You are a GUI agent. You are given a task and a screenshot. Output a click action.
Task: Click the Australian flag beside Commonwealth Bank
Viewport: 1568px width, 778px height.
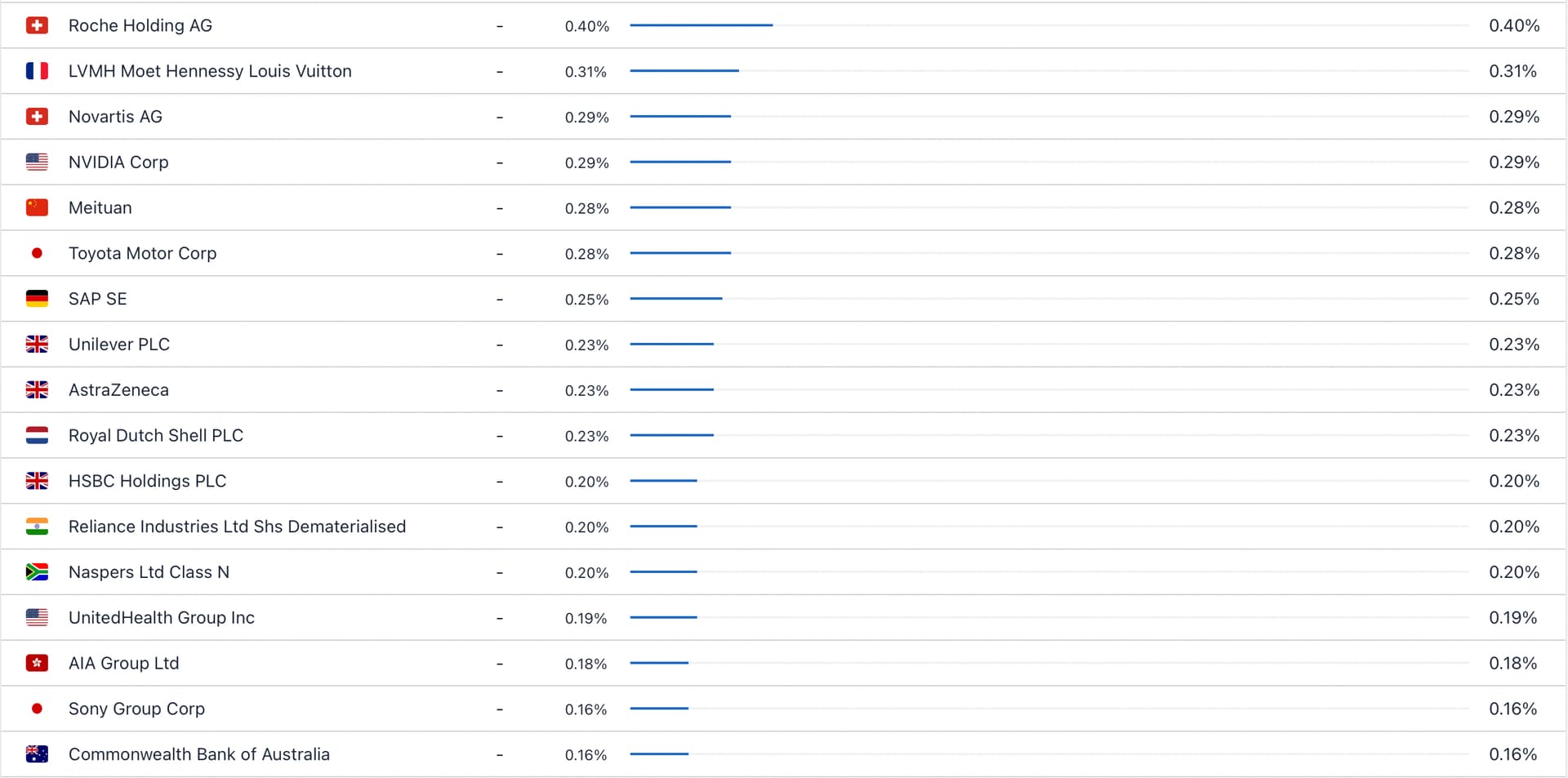point(37,754)
